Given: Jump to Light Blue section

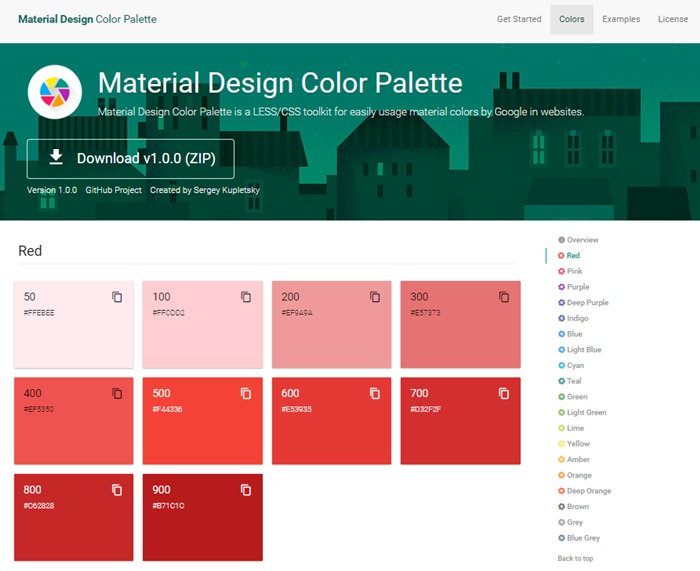Looking at the screenshot, I should click(584, 350).
